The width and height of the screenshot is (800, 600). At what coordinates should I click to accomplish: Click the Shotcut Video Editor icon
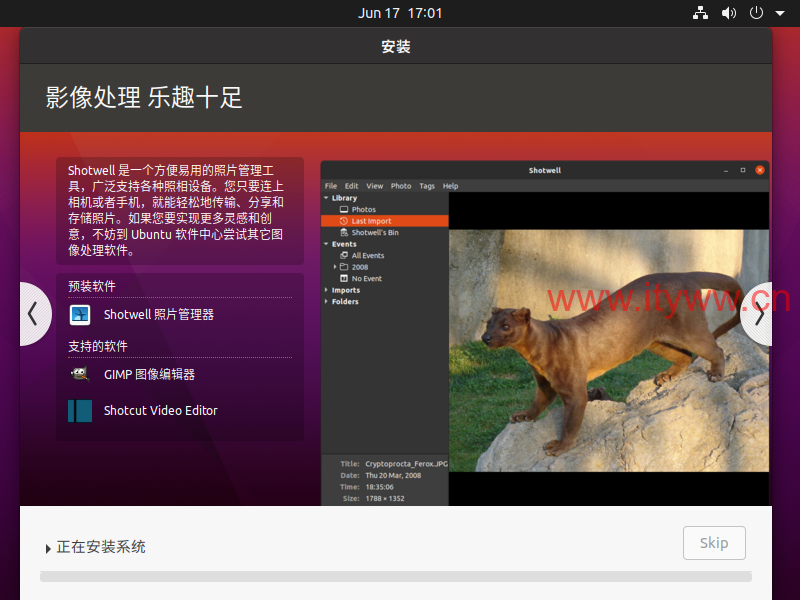[80, 411]
